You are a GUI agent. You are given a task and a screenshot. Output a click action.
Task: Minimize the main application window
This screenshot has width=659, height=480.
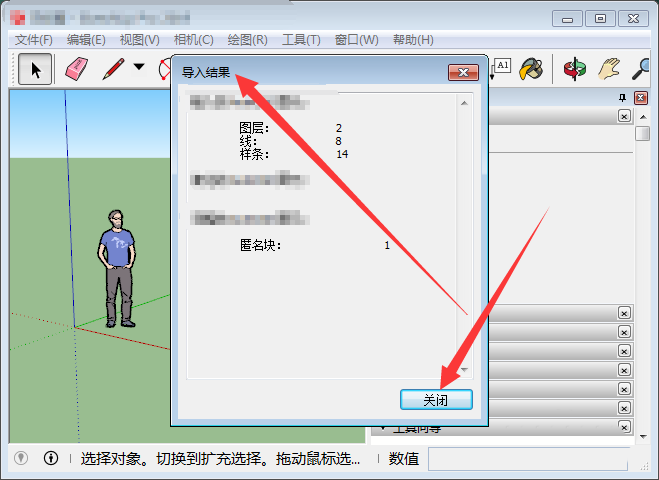[567, 19]
